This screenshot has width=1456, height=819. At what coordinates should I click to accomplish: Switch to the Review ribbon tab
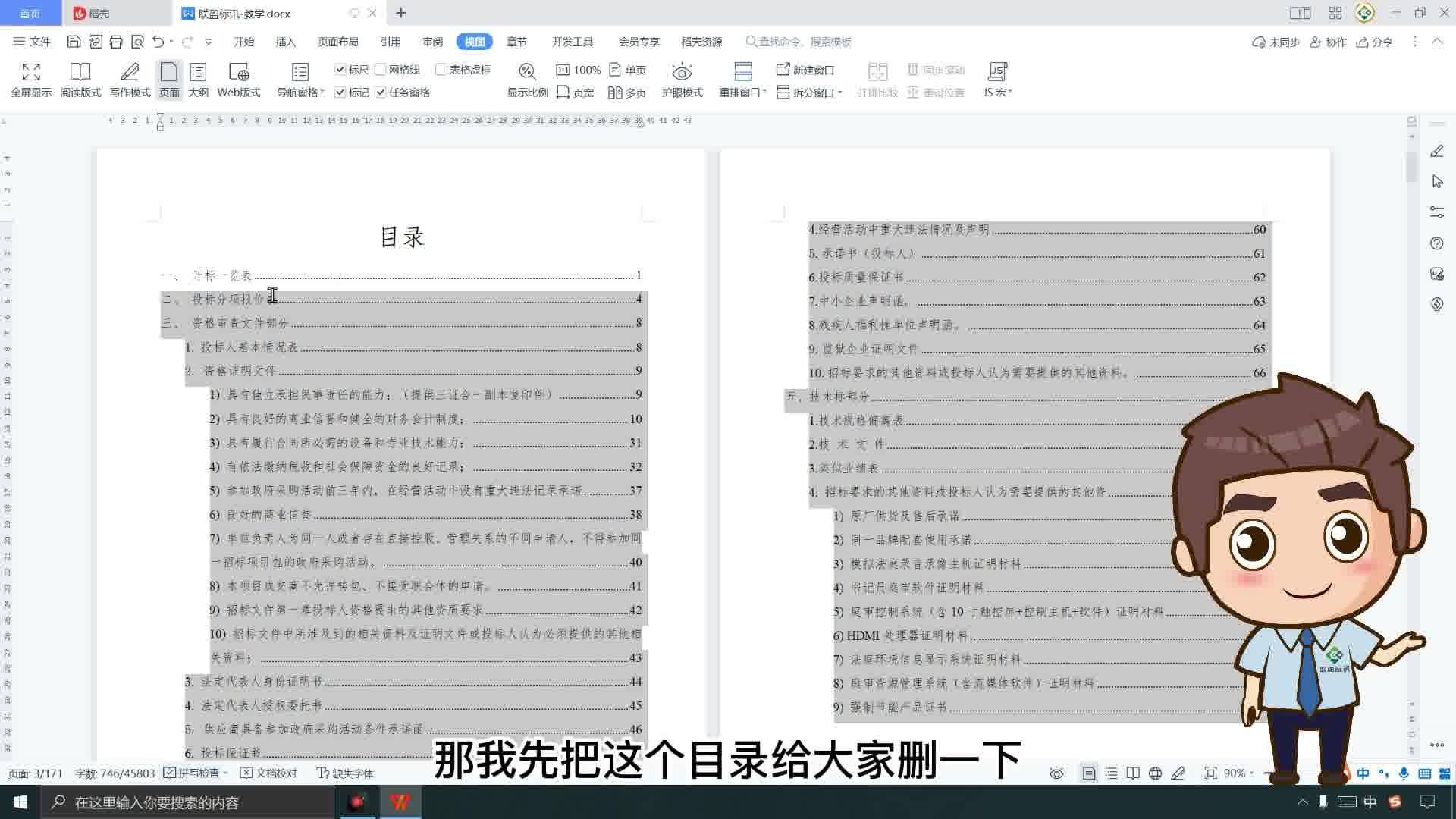click(433, 42)
